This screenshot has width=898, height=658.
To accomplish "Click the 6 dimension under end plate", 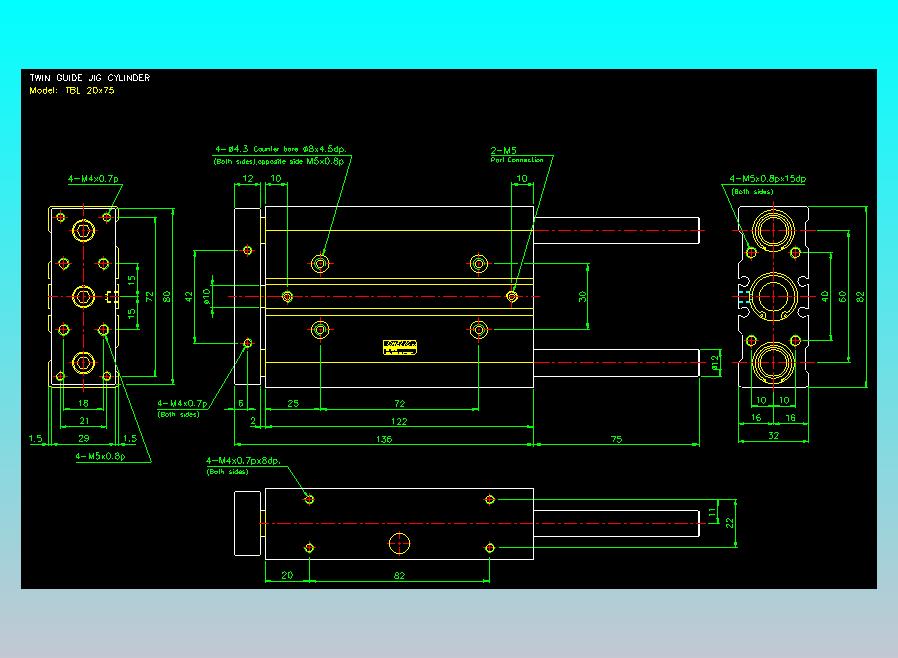I will point(241,404).
